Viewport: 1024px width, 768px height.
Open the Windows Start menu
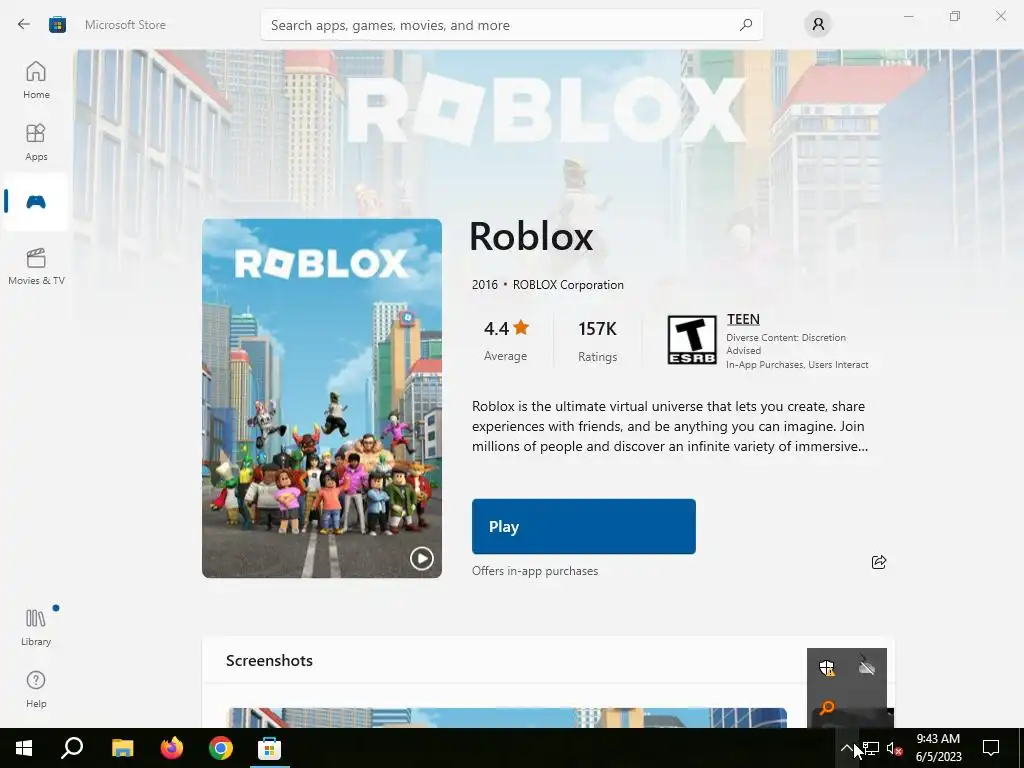[x=24, y=748]
